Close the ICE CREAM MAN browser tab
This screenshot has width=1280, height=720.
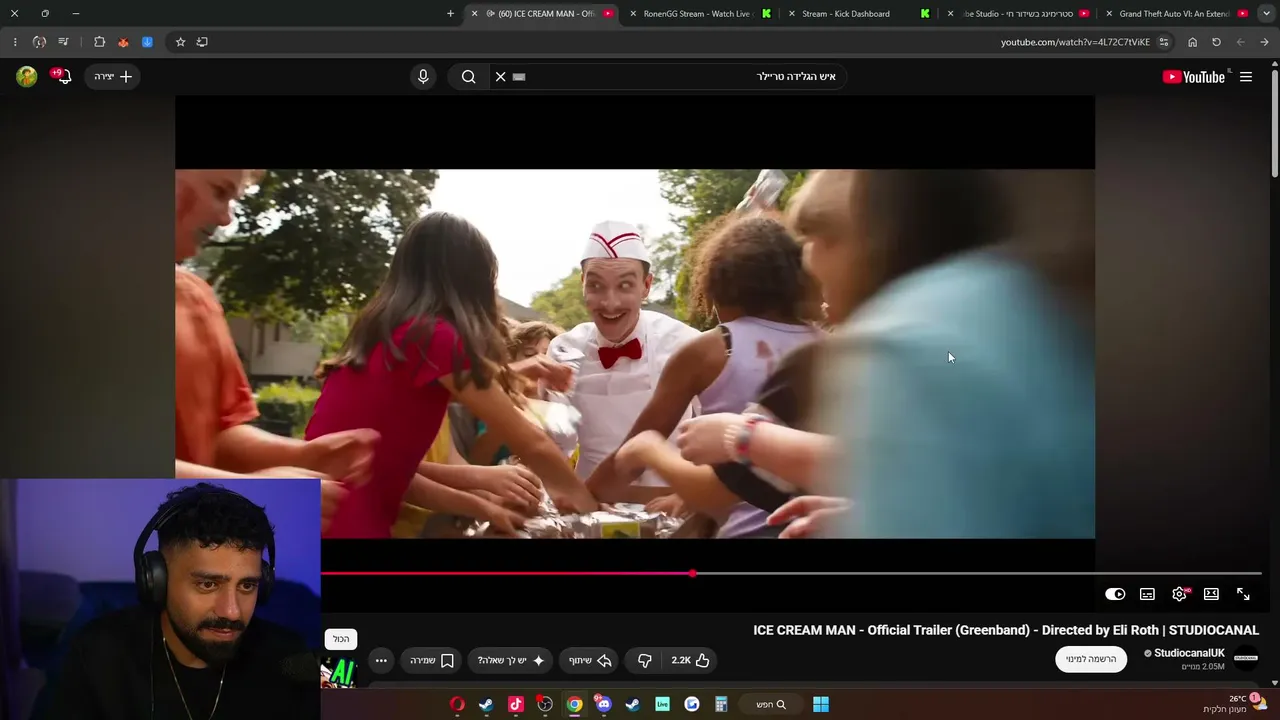pyautogui.click(x=474, y=14)
